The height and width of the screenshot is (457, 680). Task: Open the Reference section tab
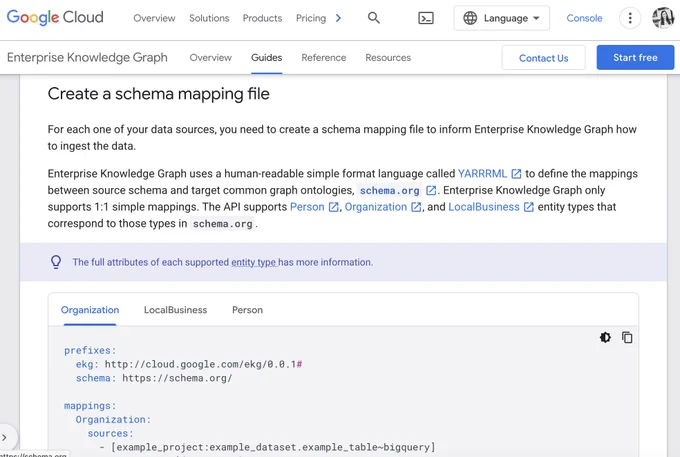pos(324,58)
